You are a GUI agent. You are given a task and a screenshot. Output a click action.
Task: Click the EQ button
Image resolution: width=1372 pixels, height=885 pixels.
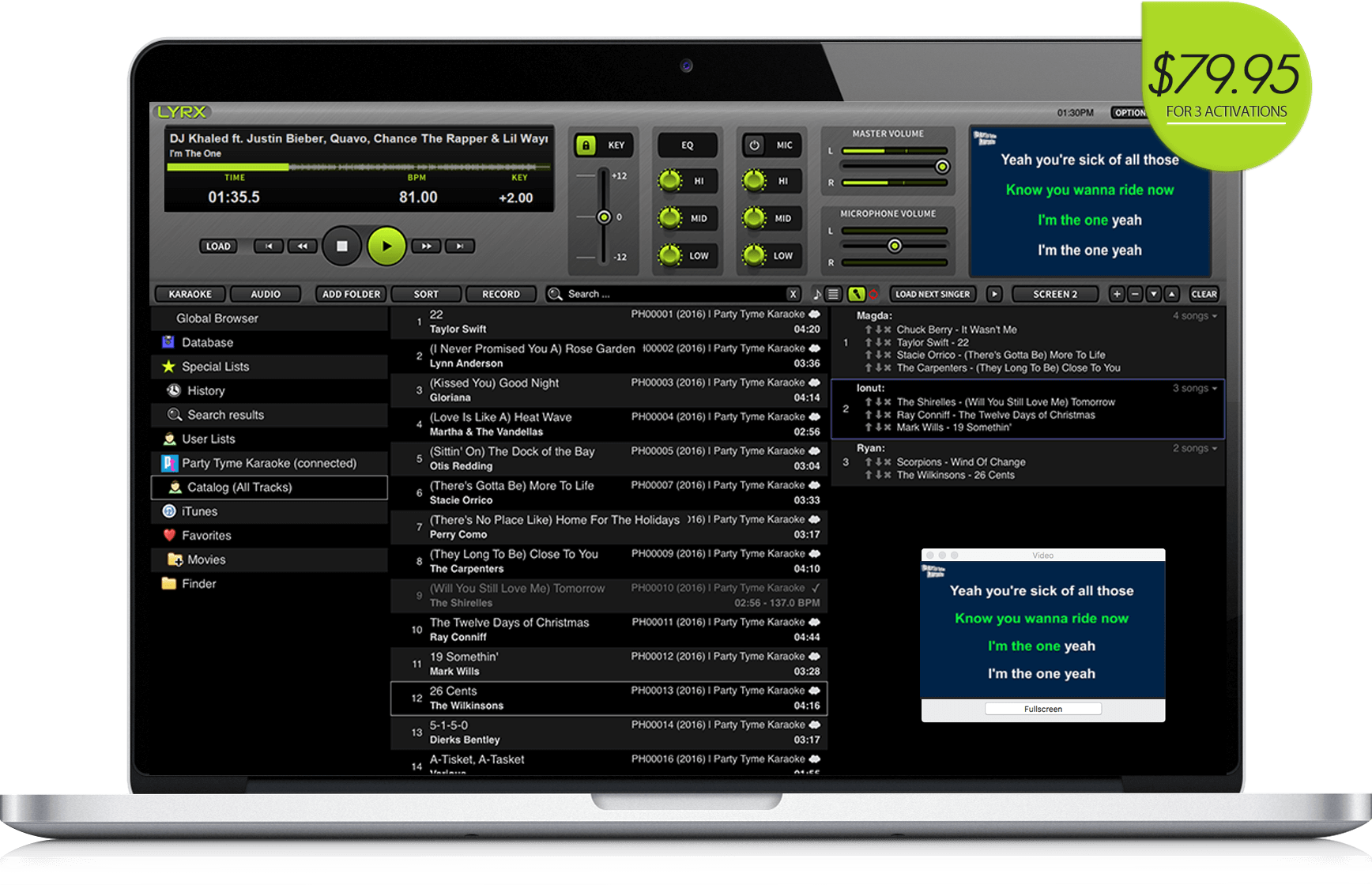click(x=688, y=145)
